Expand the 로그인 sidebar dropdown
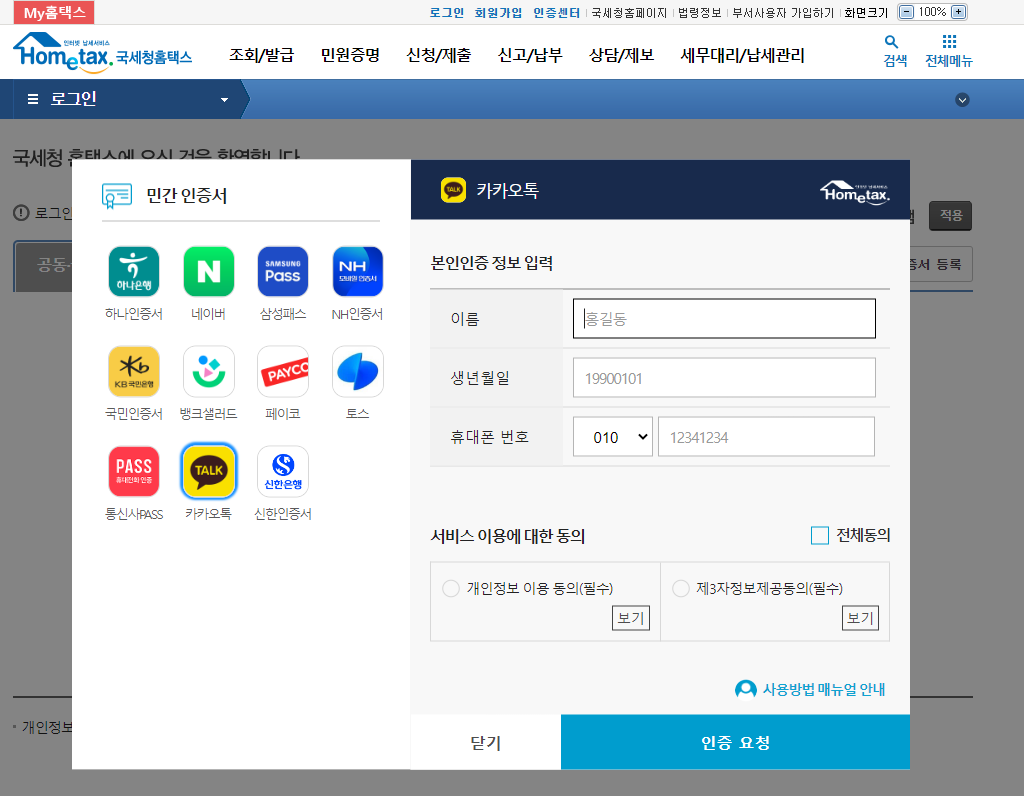 coord(224,99)
